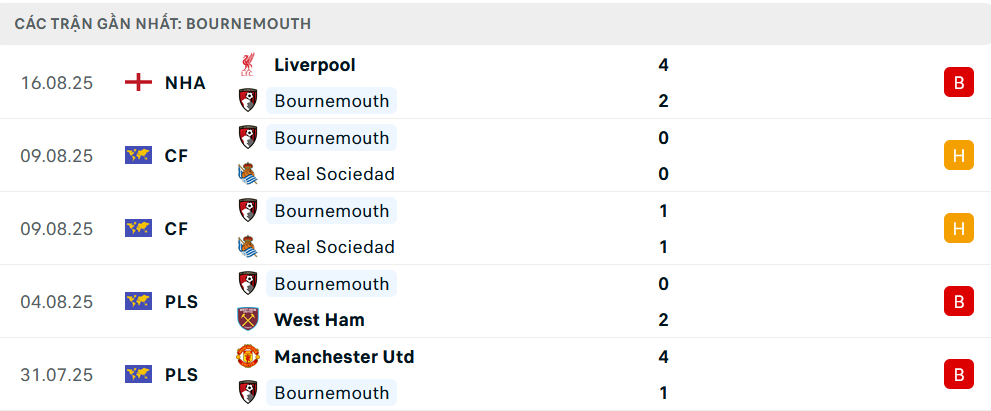Screen dimensions: 991x411
Task: Click the West Ham club crest
Action: [247, 320]
